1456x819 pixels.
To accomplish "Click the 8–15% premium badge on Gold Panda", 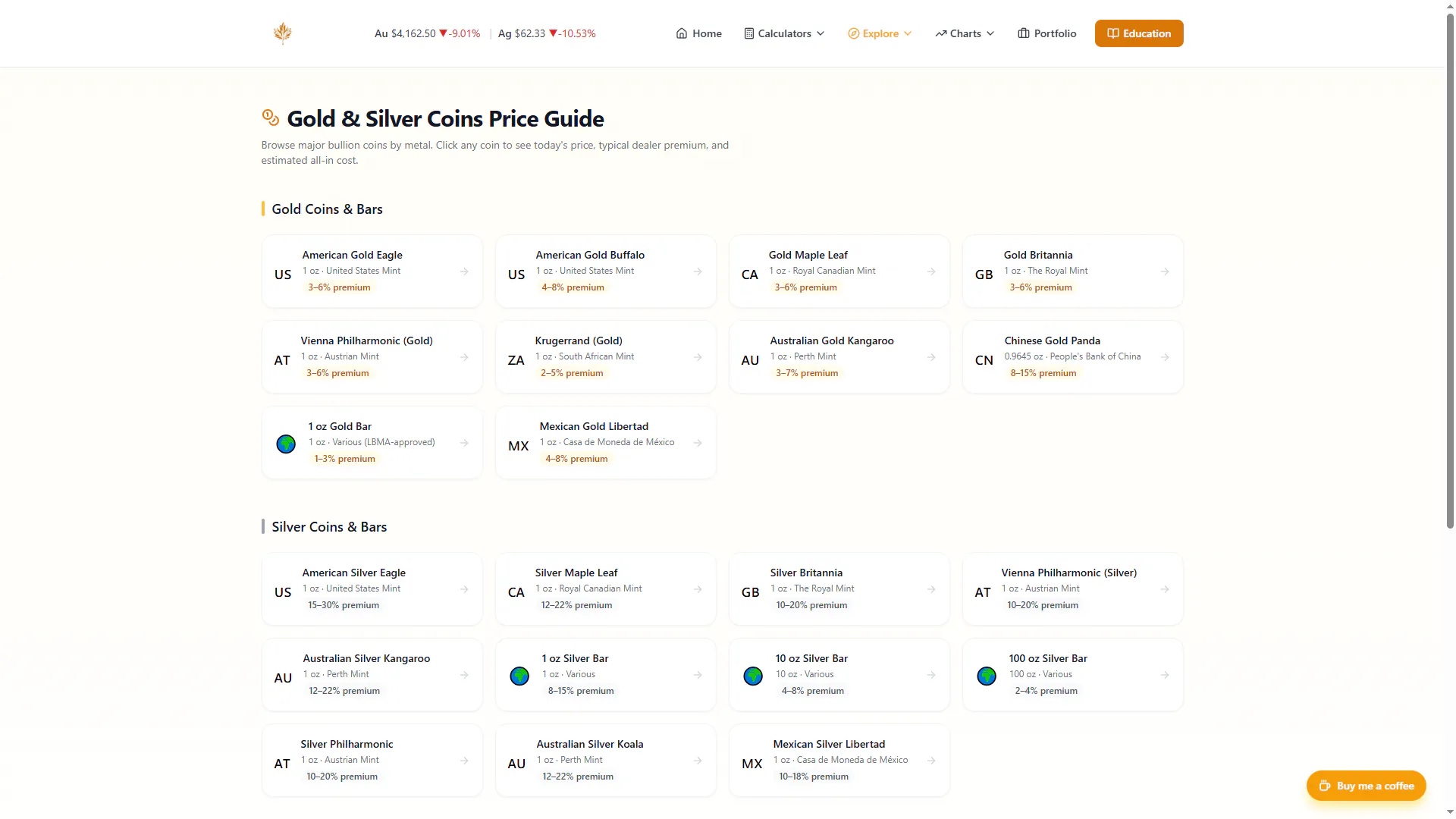I will point(1043,373).
